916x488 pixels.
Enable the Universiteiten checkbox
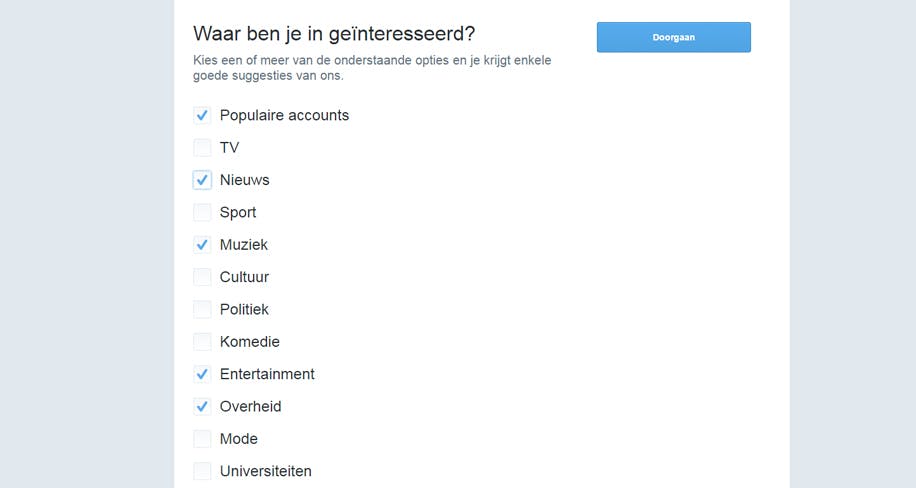click(x=202, y=471)
